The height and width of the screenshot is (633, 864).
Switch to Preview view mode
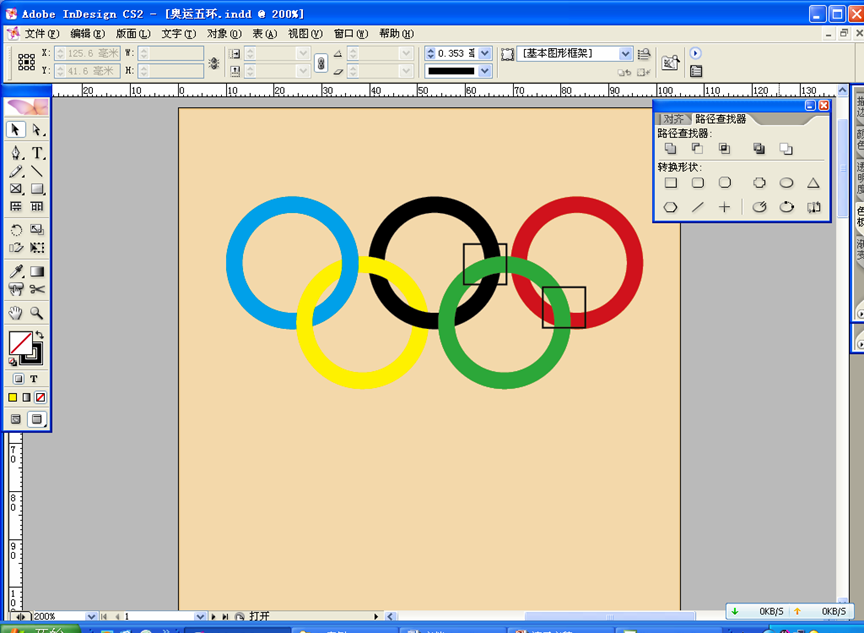pyautogui.click(x=37, y=419)
